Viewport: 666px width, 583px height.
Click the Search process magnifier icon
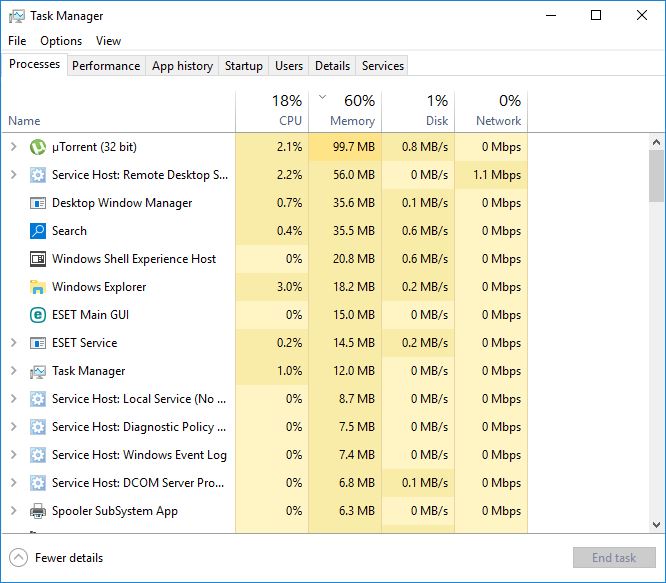38,231
